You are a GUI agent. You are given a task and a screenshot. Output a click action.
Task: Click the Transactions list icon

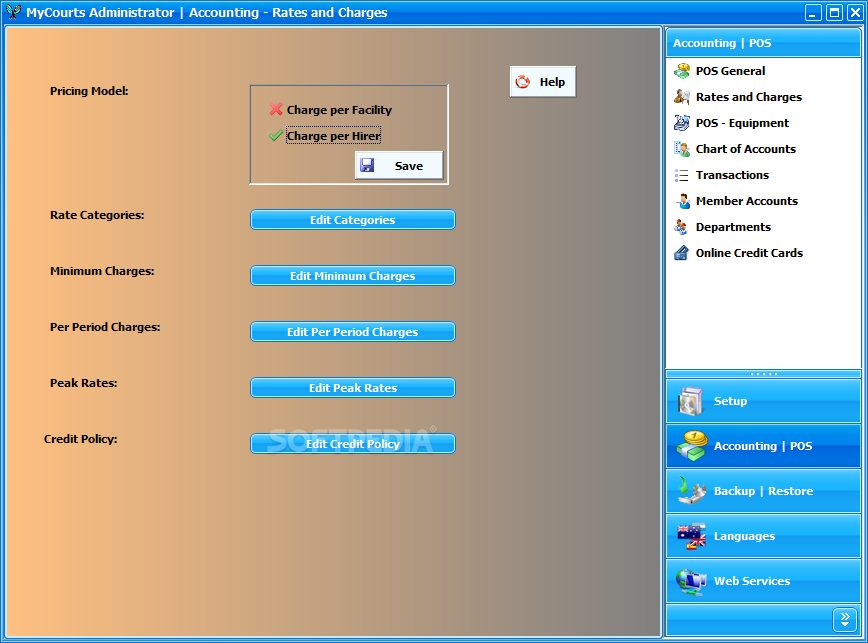(x=681, y=175)
